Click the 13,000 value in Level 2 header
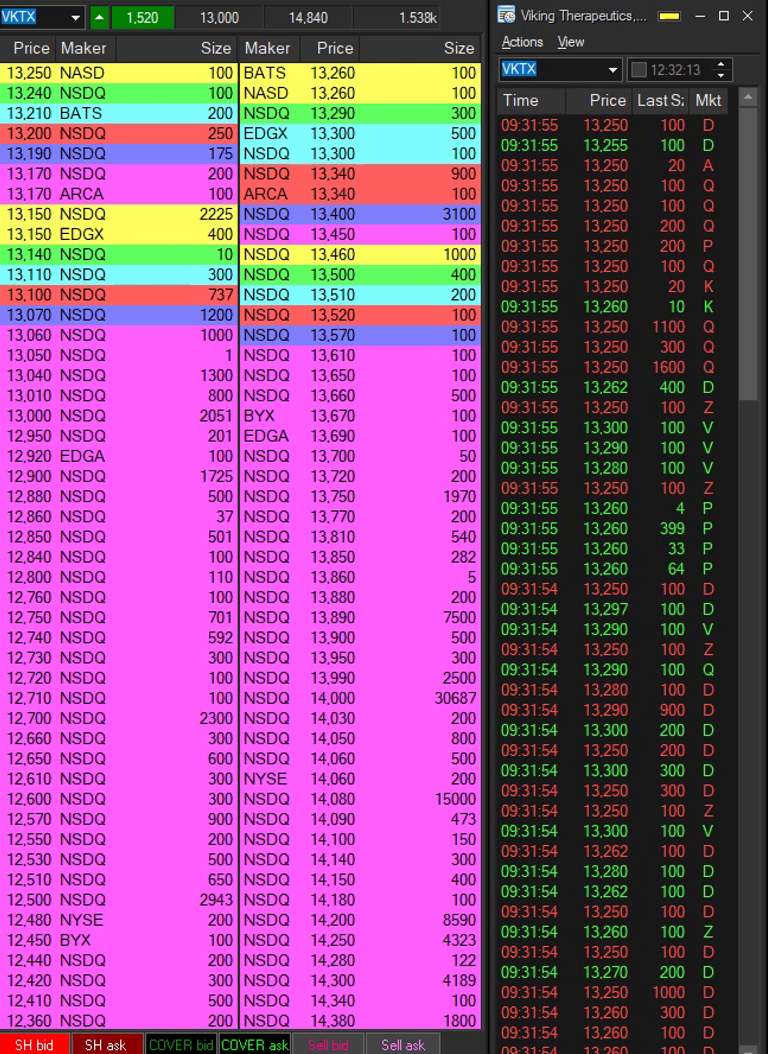 (x=219, y=17)
